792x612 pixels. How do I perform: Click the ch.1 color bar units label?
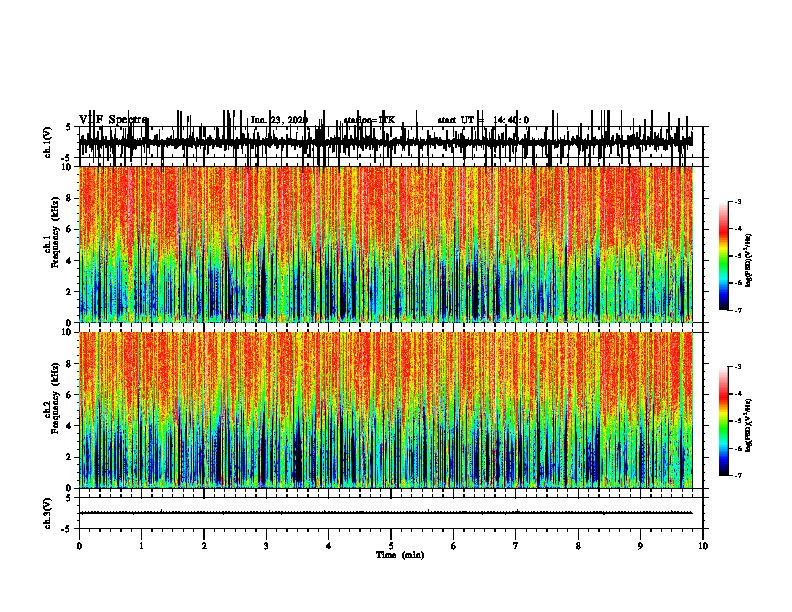(749, 260)
